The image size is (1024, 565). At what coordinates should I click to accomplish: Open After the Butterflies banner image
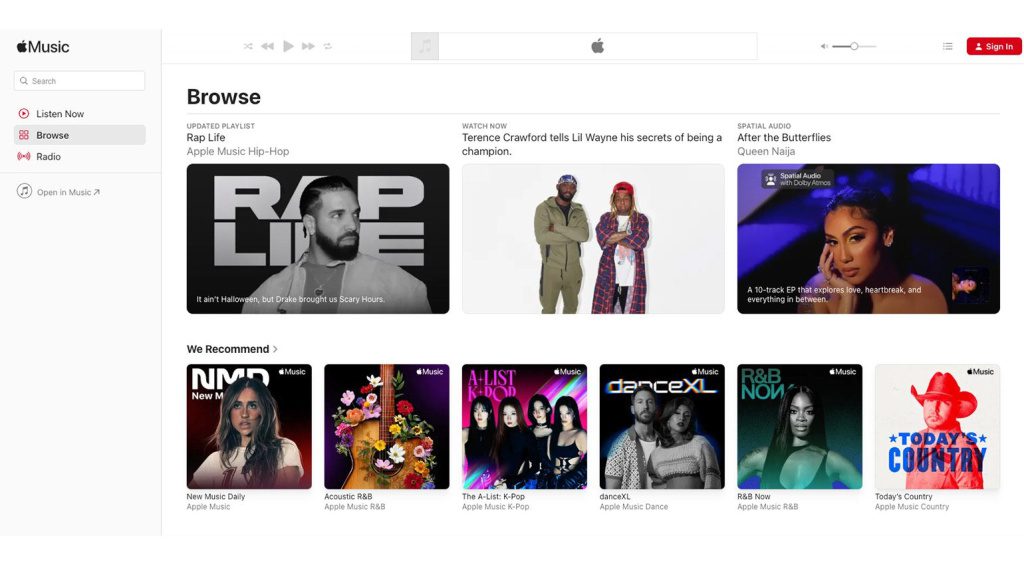(869, 239)
